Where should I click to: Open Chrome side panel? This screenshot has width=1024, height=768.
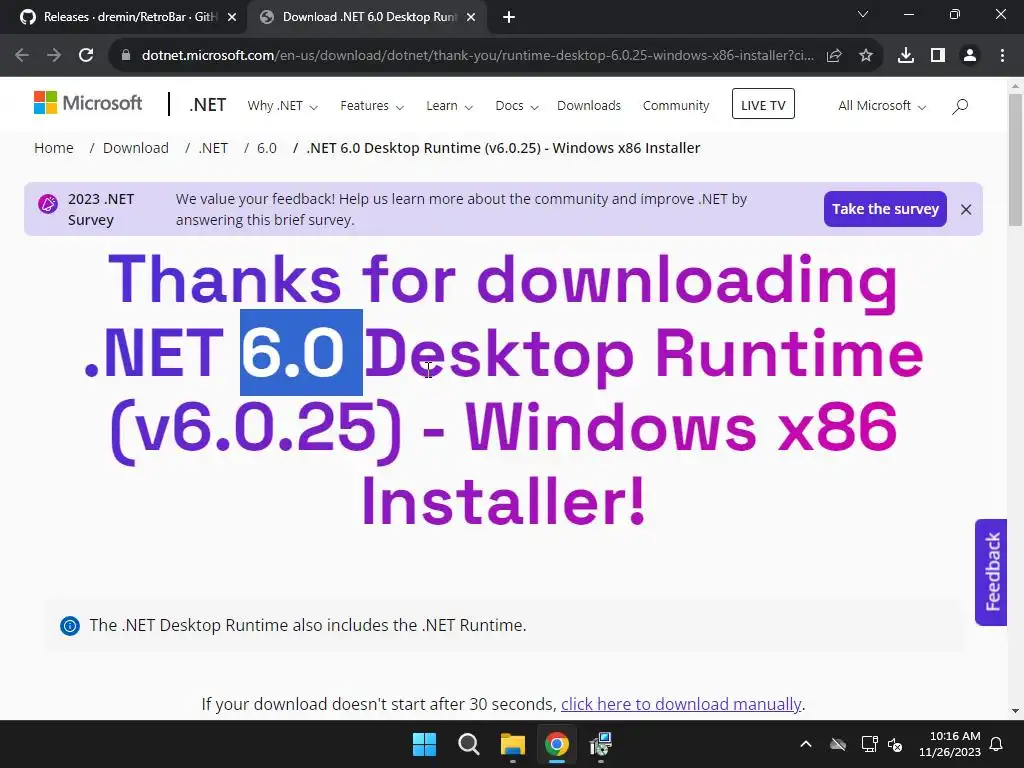938,56
